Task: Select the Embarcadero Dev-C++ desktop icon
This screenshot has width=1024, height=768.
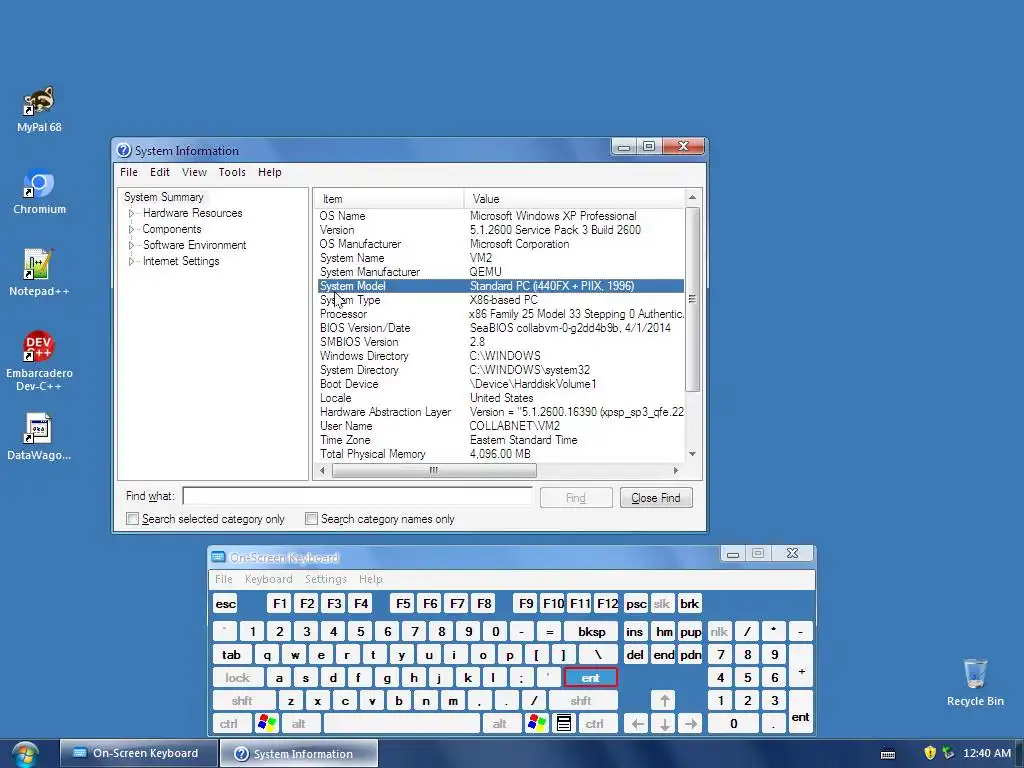Action: pos(39,360)
